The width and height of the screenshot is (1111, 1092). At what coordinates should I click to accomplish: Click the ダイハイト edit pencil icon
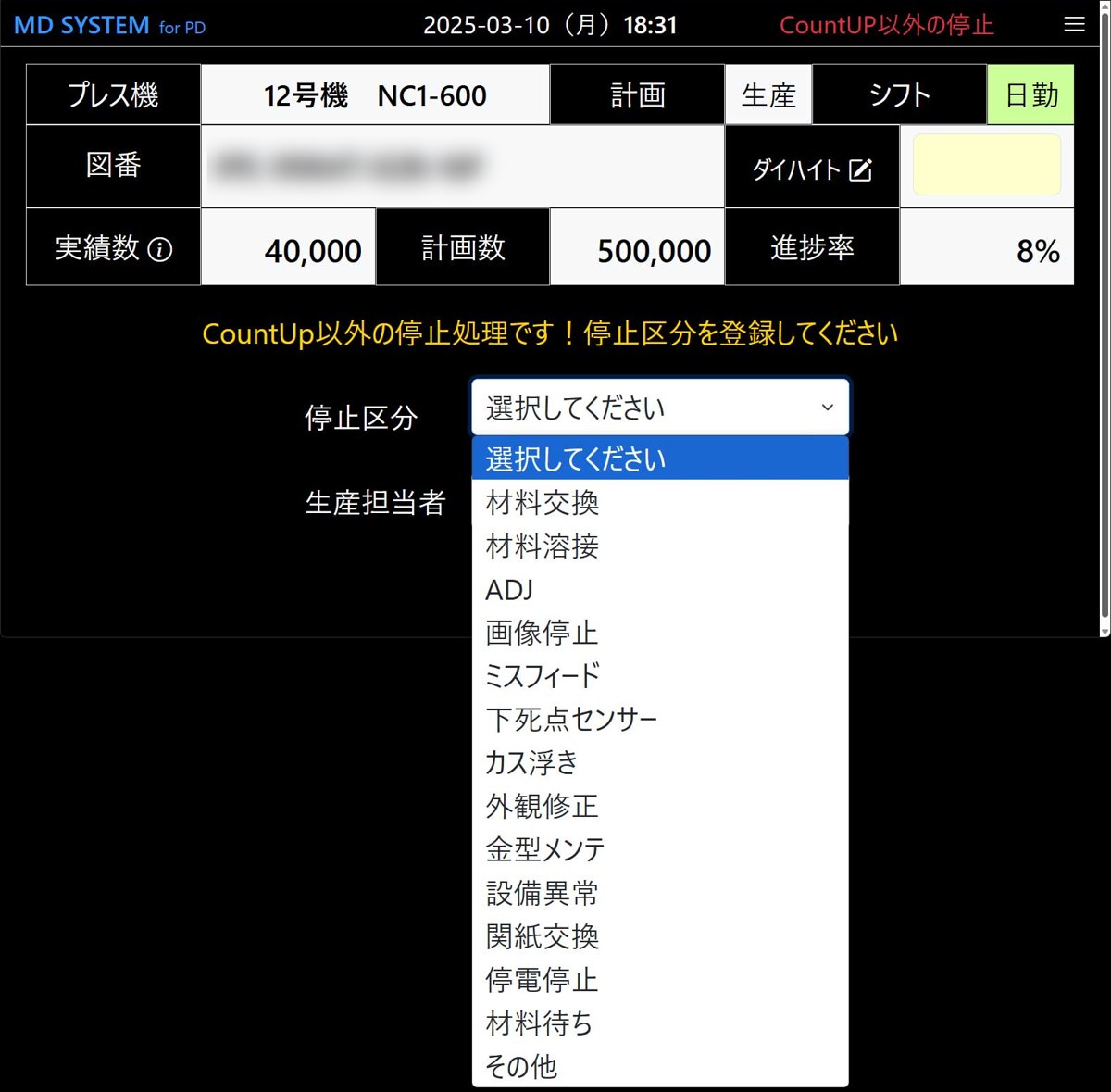coord(861,169)
